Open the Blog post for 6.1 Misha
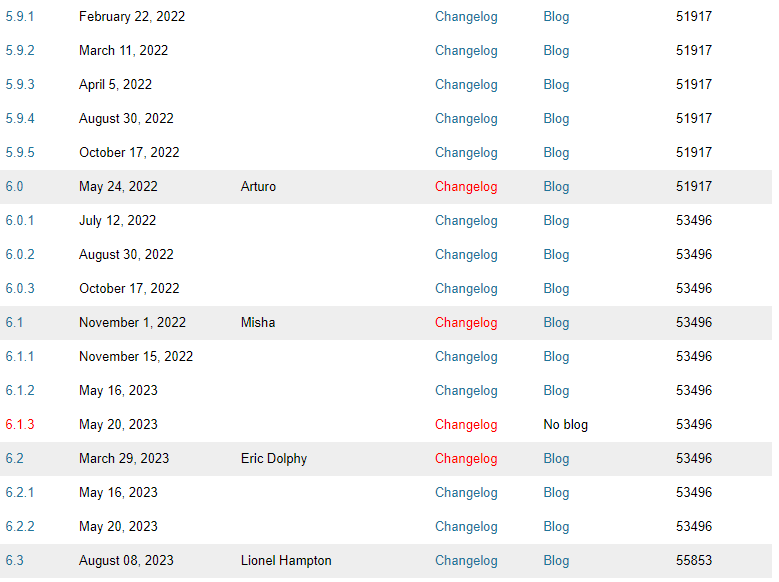 point(556,323)
